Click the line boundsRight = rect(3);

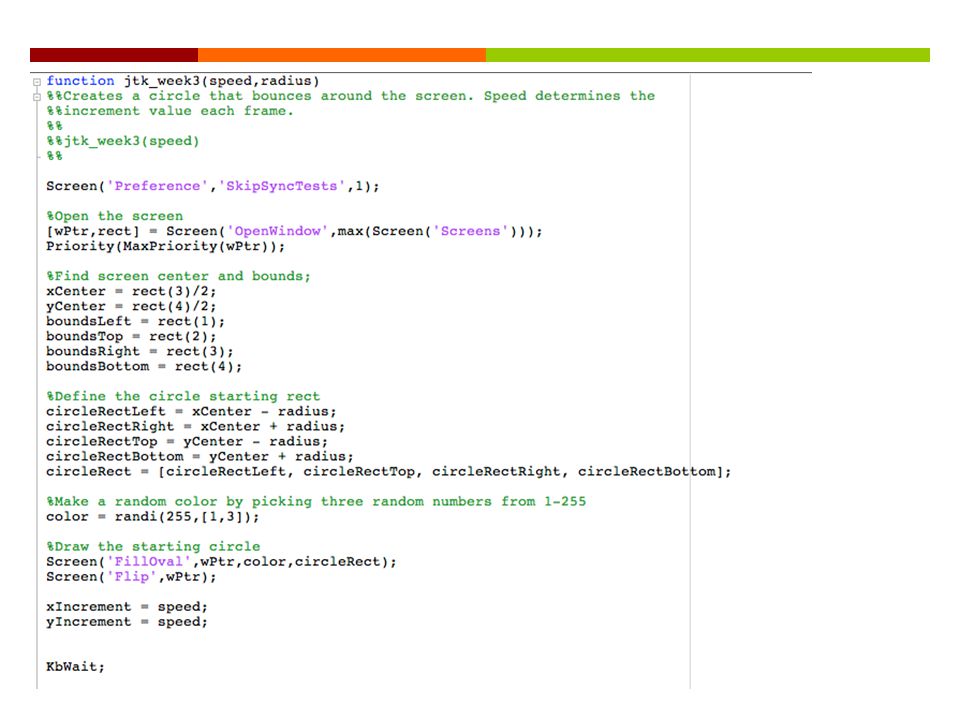click(140, 351)
